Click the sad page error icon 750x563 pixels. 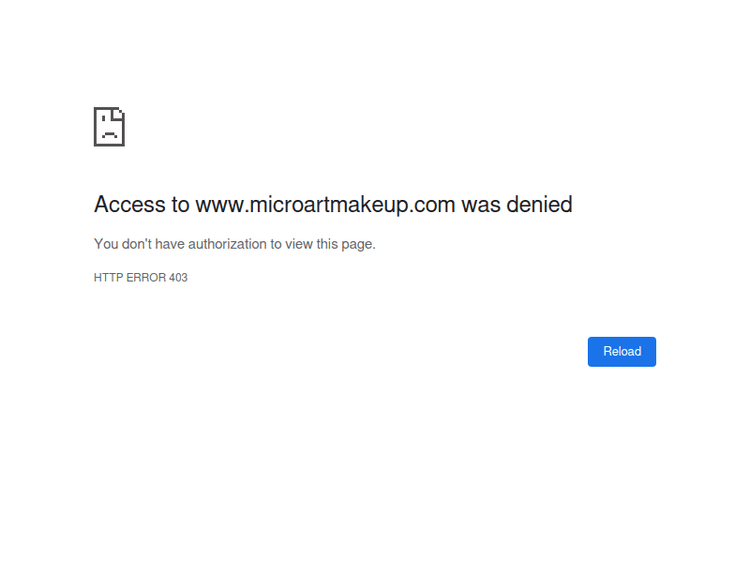pyautogui.click(x=109, y=127)
